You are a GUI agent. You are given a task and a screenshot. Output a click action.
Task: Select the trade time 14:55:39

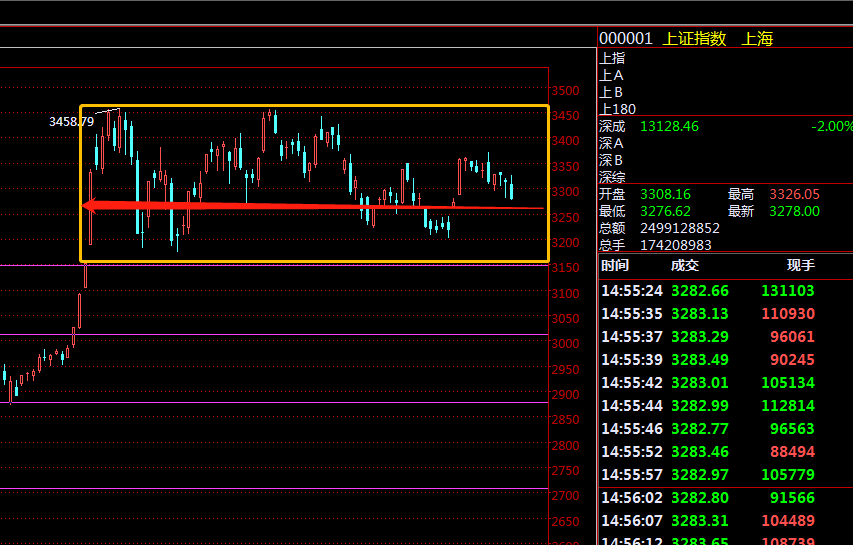coord(632,360)
